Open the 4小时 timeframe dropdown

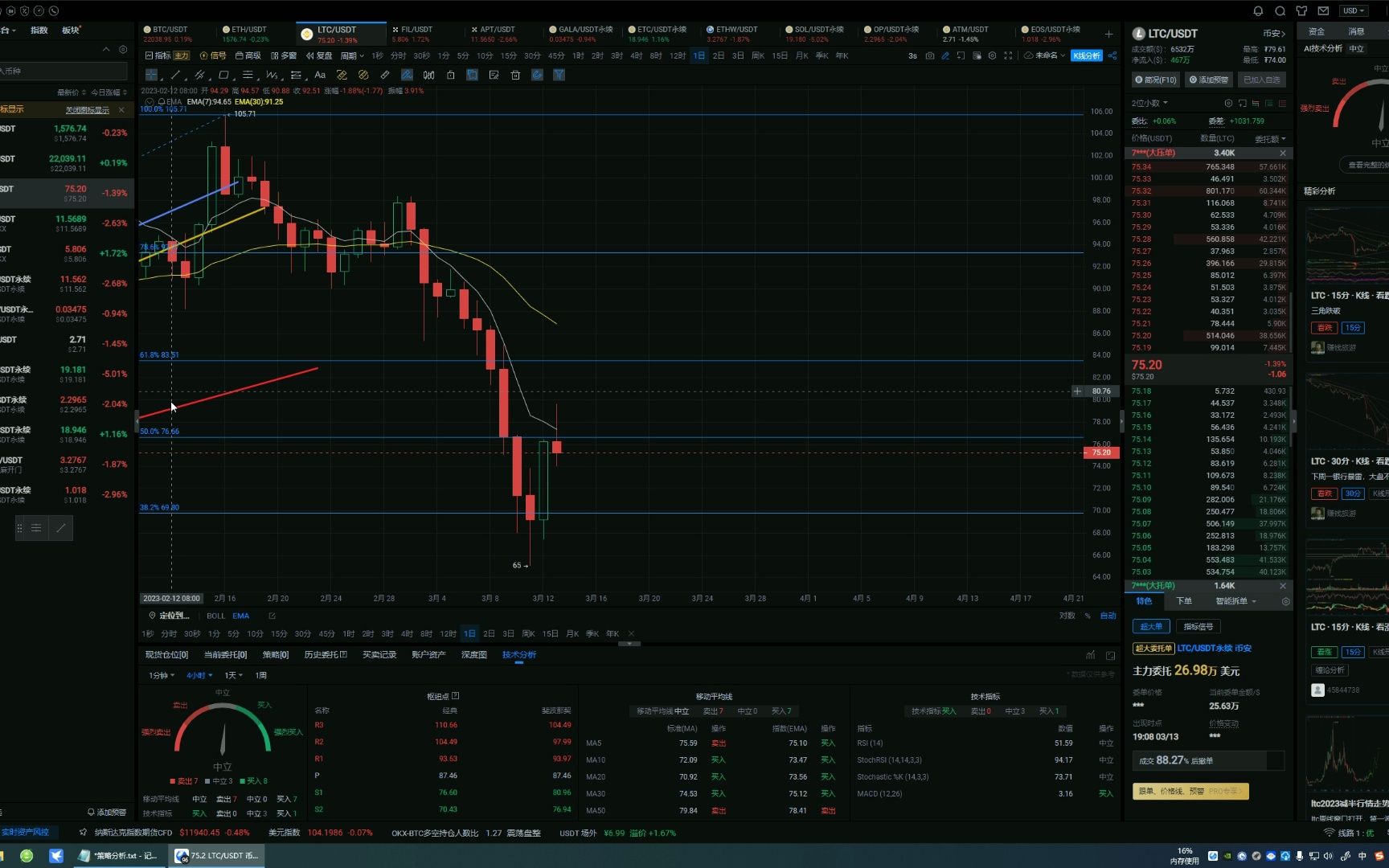coord(199,676)
